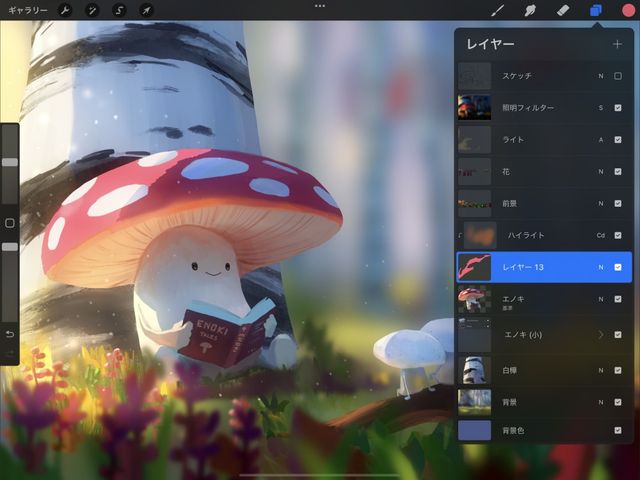
Task: Hide the エノキ (小) group
Action: pos(618,335)
